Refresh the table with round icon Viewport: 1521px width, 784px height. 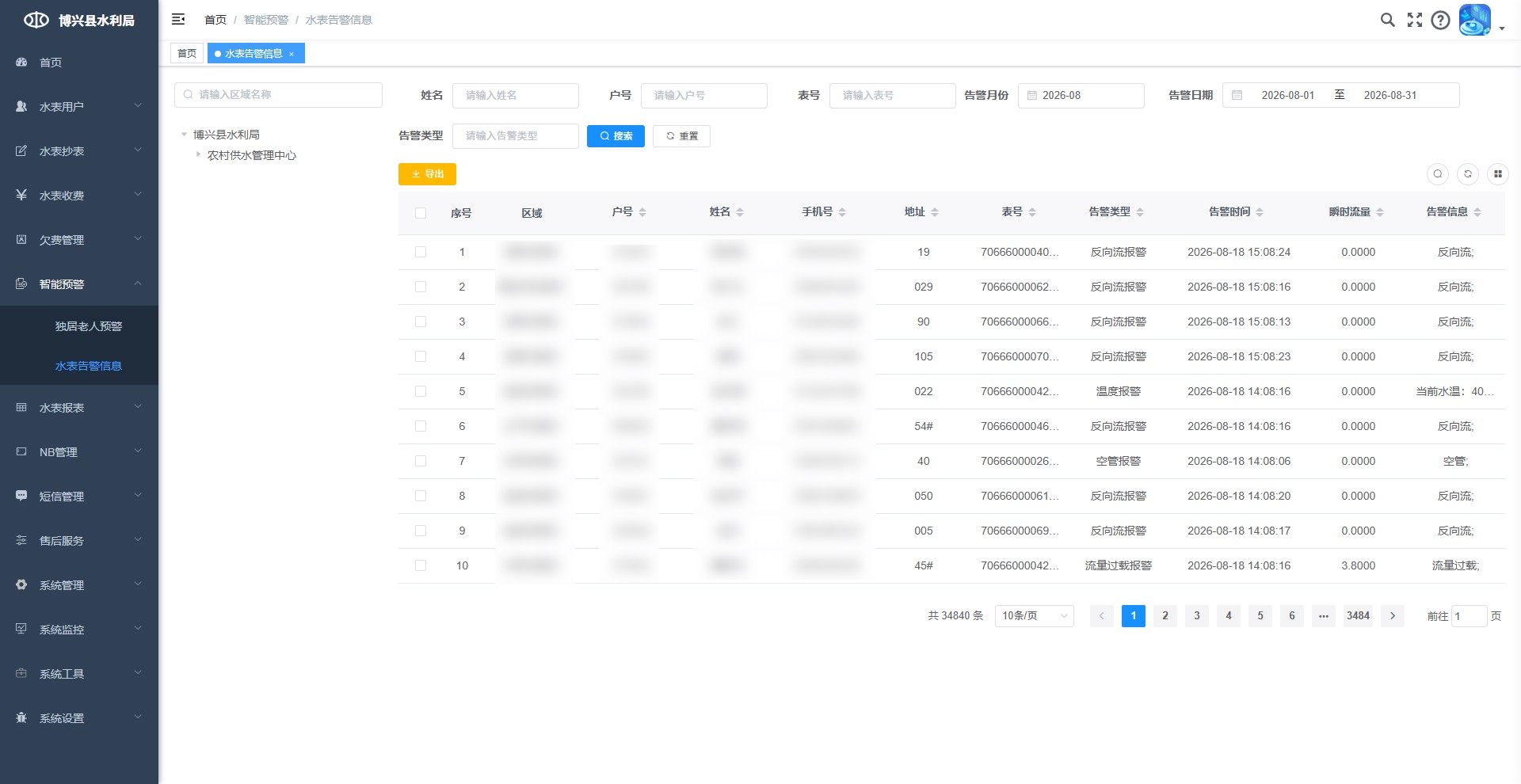tap(1468, 173)
